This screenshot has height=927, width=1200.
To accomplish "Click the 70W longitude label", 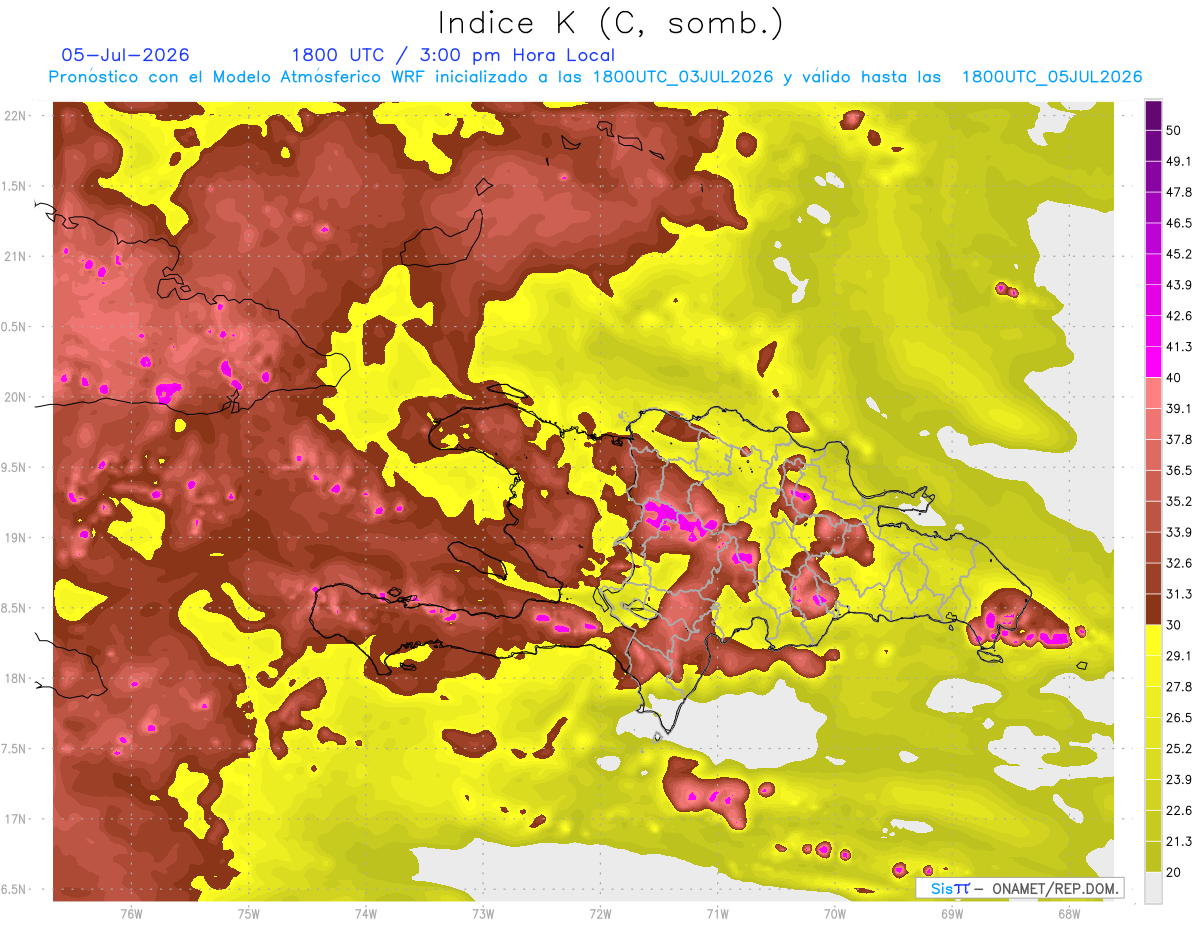I will pyautogui.click(x=835, y=913).
